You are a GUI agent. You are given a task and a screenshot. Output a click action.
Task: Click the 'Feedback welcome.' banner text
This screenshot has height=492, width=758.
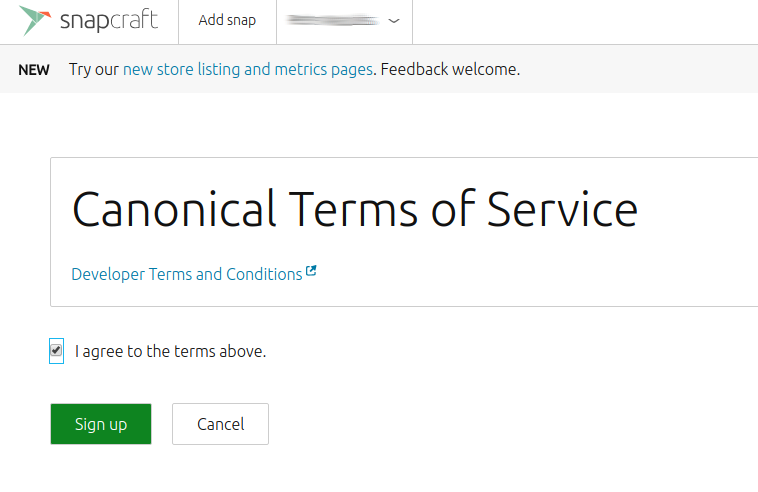450,70
